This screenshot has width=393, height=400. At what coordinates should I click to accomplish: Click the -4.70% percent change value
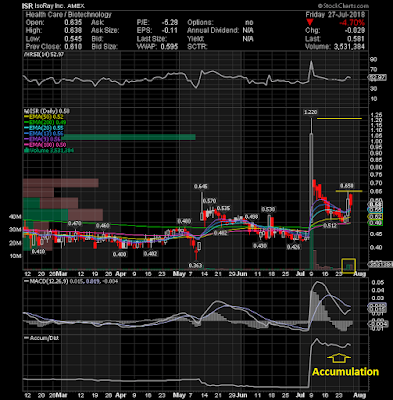click(x=352, y=23)
